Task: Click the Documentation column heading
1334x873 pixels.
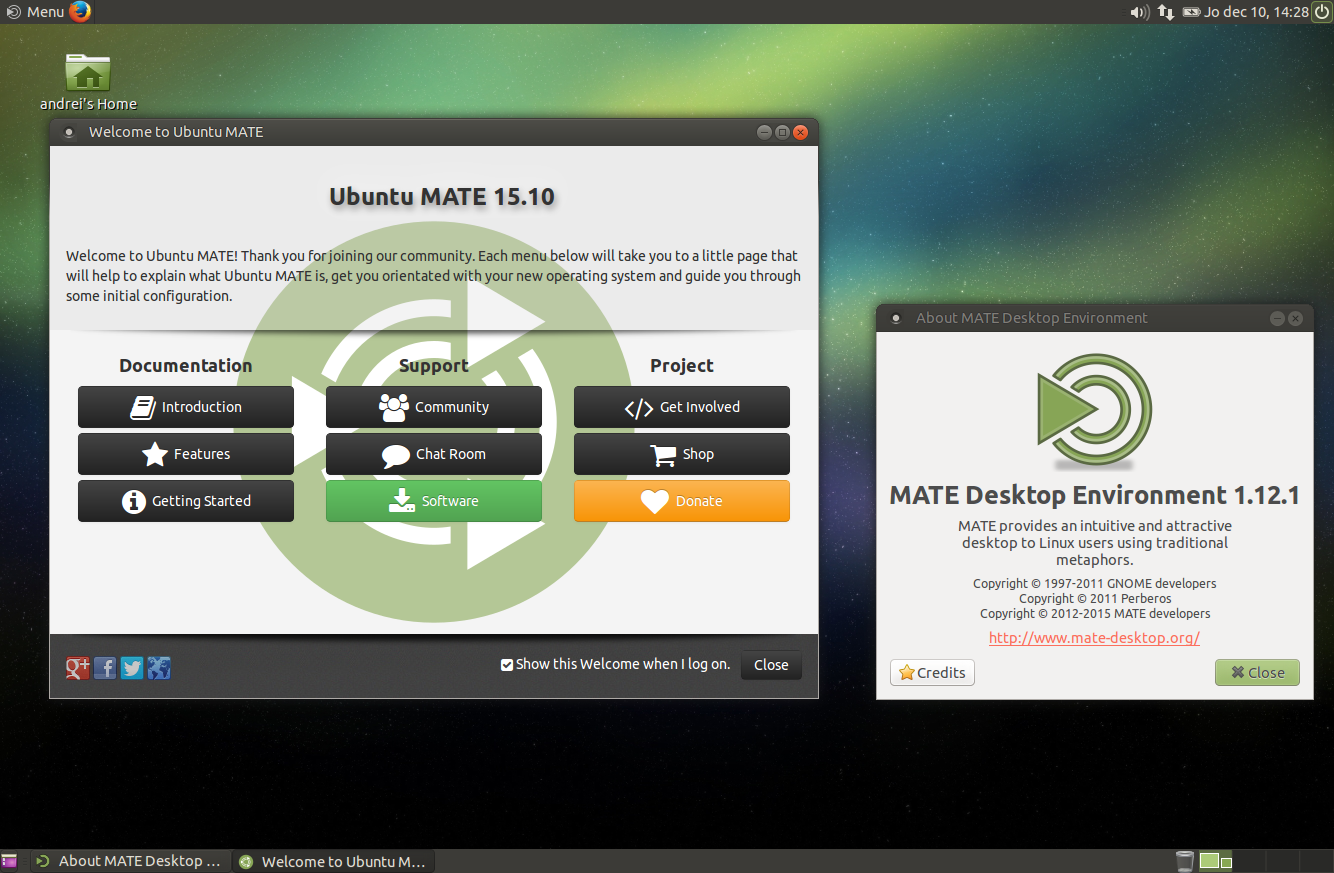Action: click(x=186, y=366)
